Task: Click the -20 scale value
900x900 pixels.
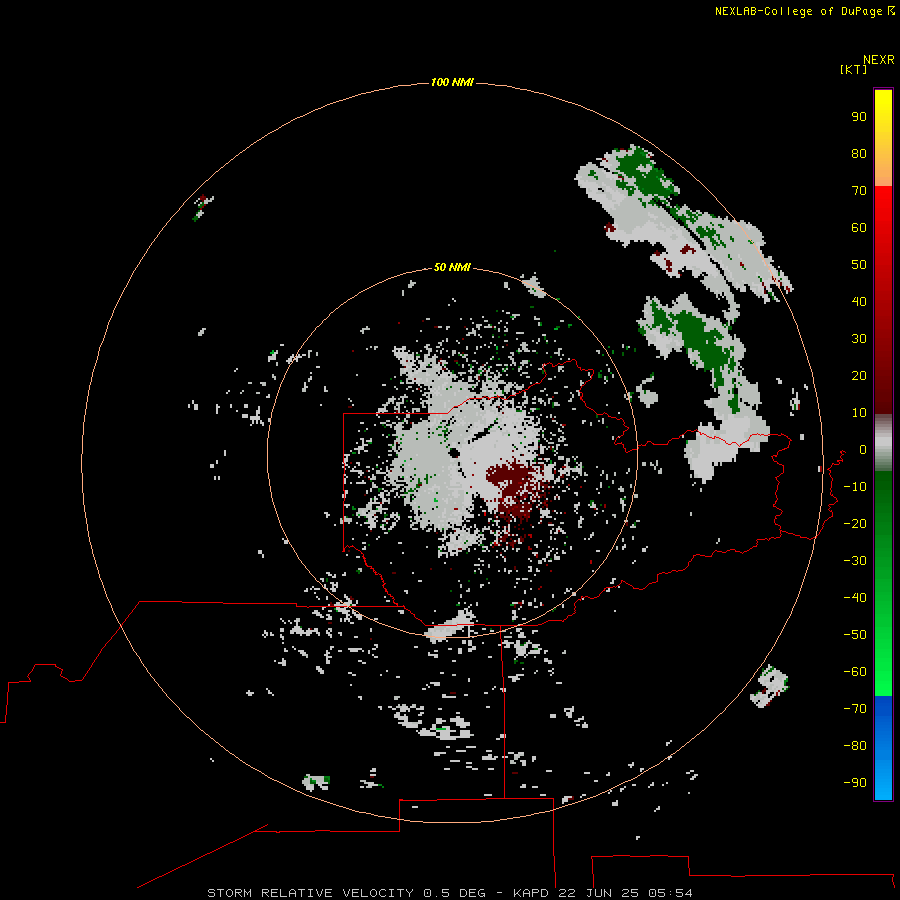Action: pyautogui.click(x=855, y=524)
